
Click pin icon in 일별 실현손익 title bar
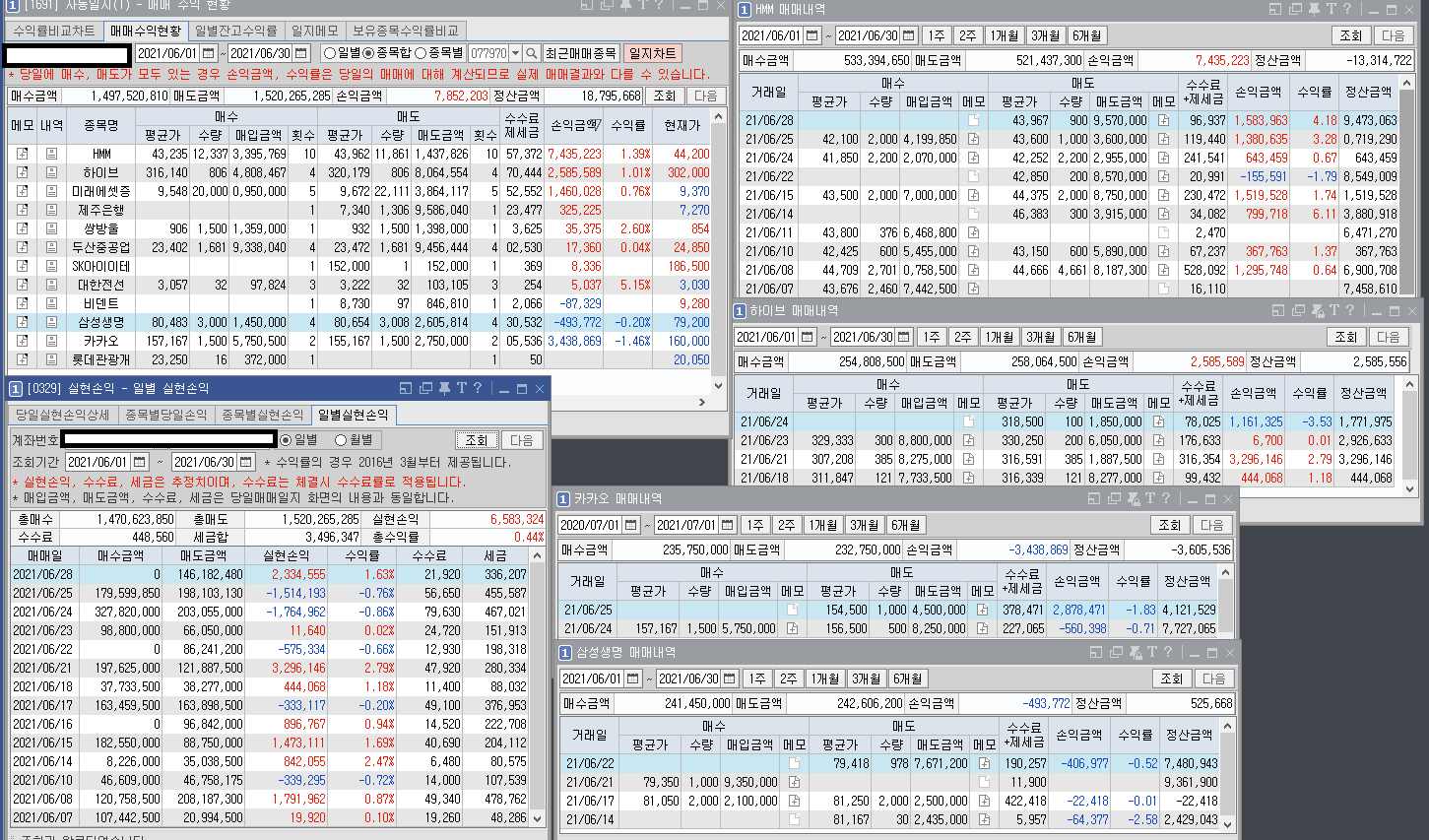[444, 388]
